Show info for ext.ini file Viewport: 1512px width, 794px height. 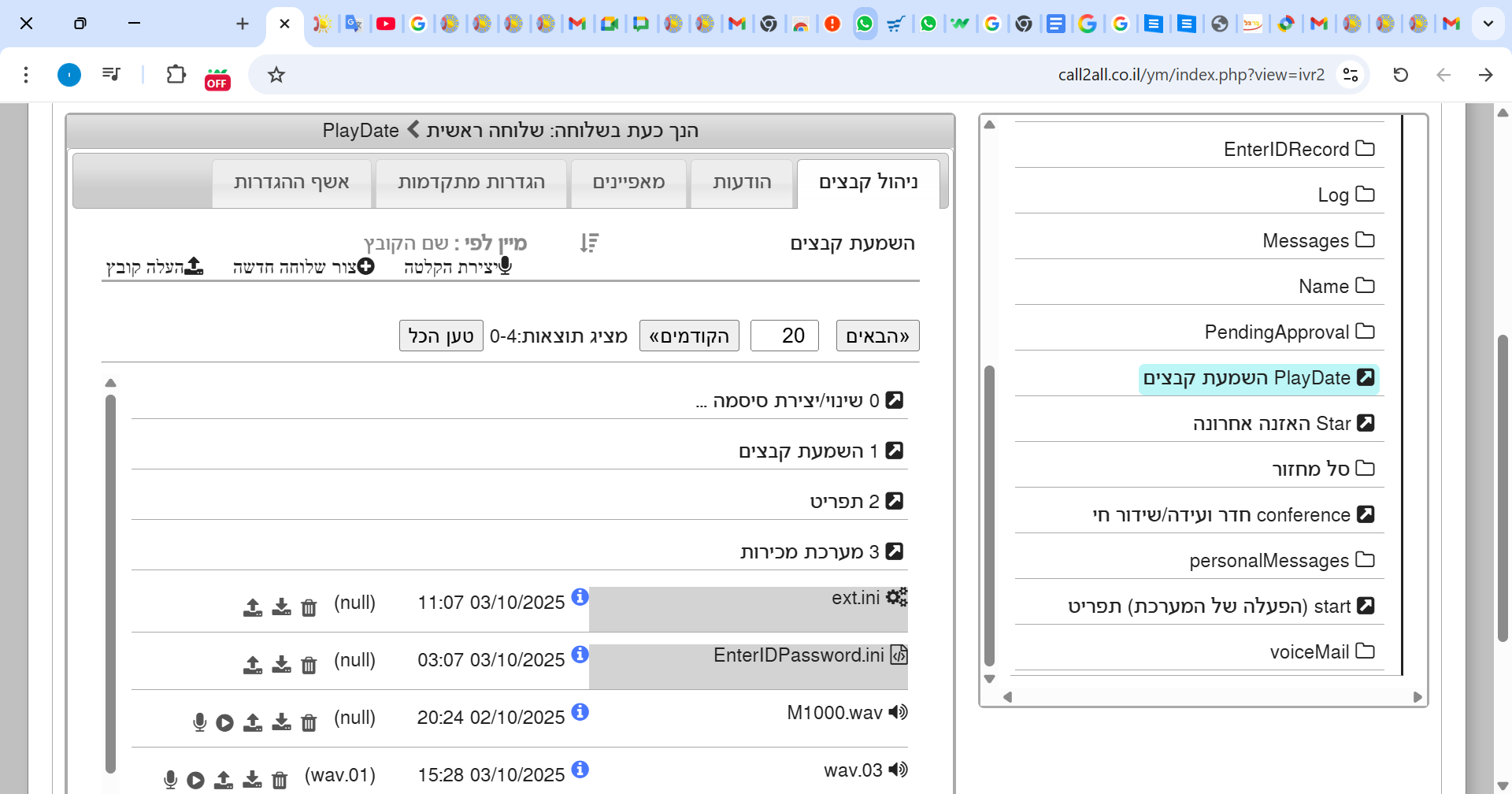[580, 597]
